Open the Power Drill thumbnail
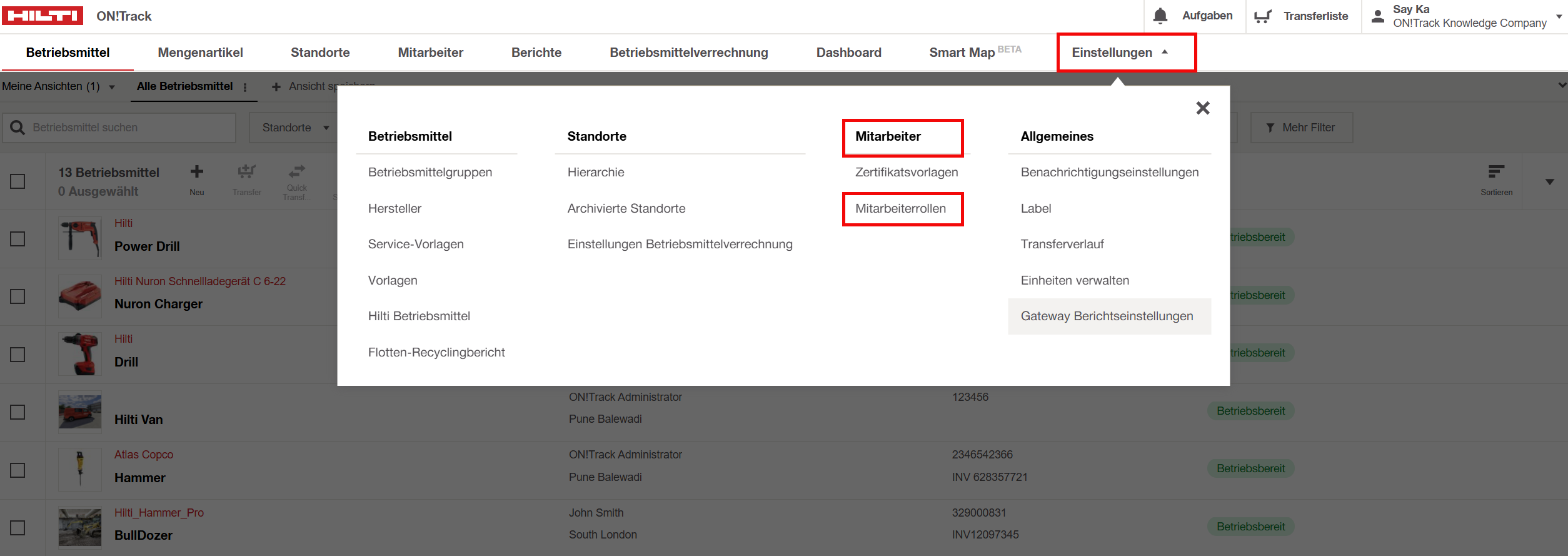The height and width of the screenshot is (556, 1568). [x=80, y=238]
